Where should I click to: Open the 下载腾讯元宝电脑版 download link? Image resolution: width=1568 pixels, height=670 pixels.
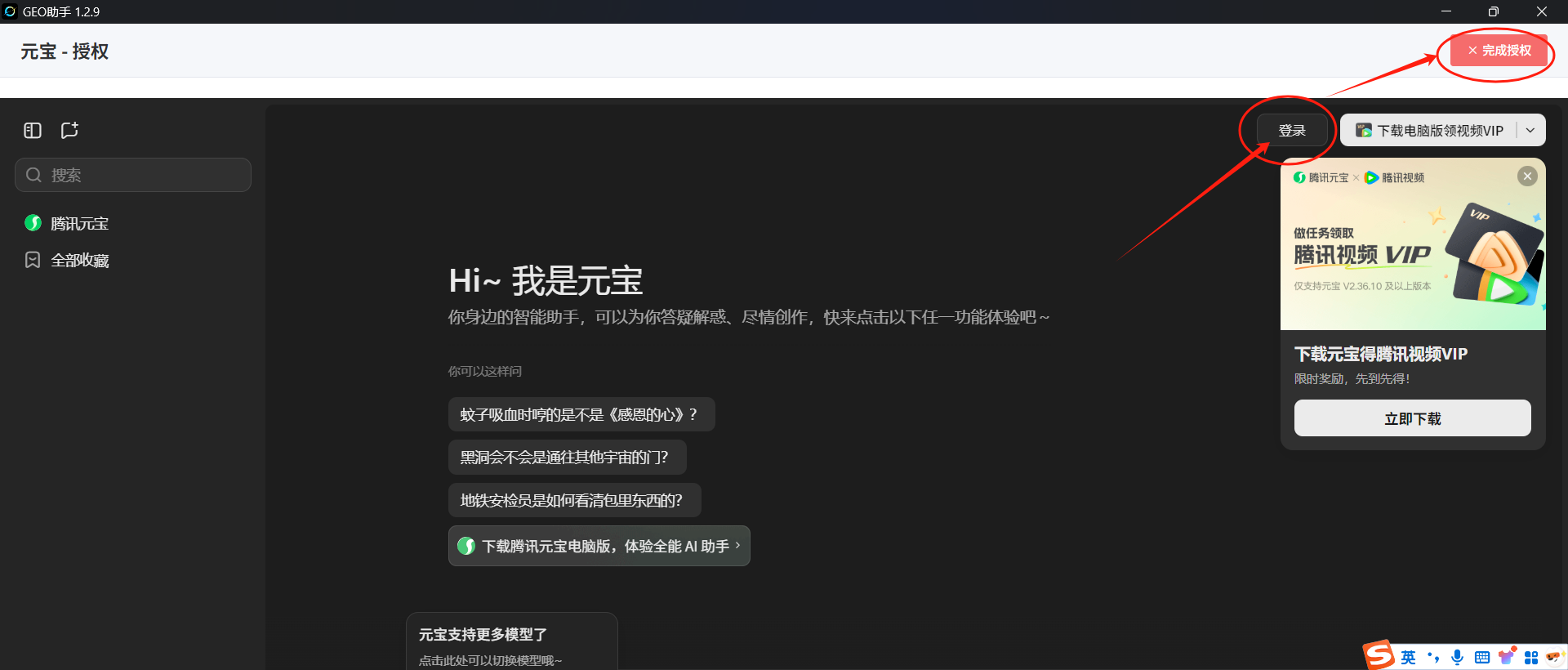click(599, 546)
